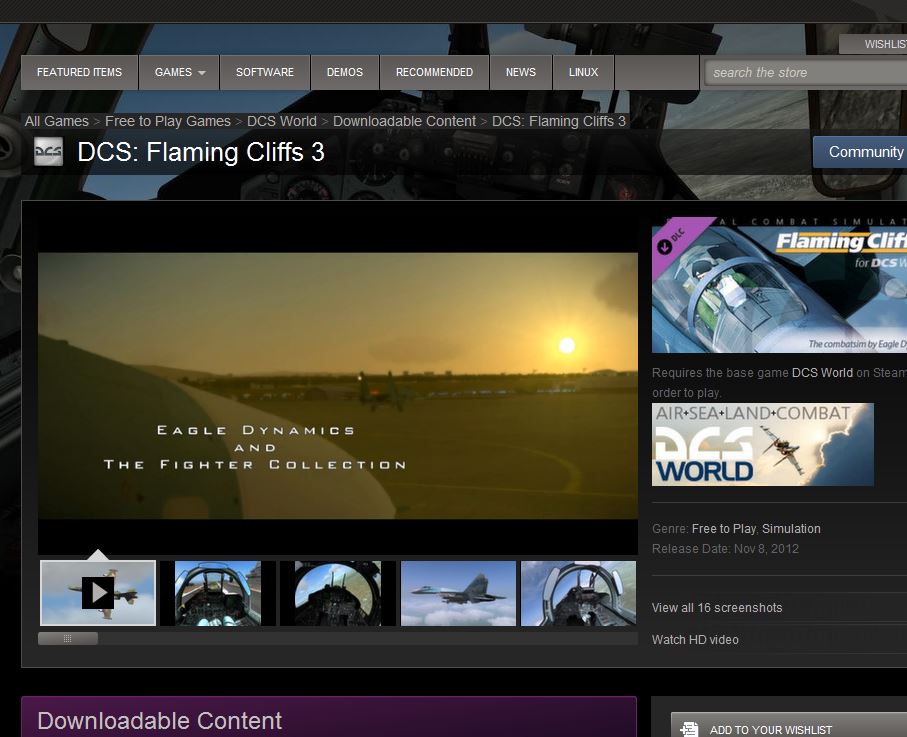
Task: Click the DCS: Flaming Cliffs 3 page title
Action: [x=201, y=152]
